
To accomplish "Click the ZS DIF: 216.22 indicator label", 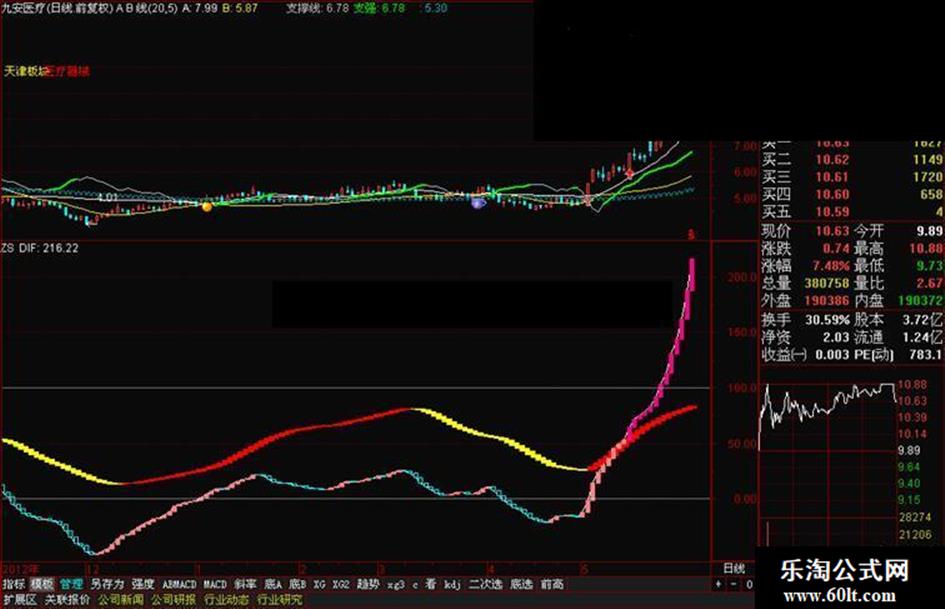I will tap(40, 248).
